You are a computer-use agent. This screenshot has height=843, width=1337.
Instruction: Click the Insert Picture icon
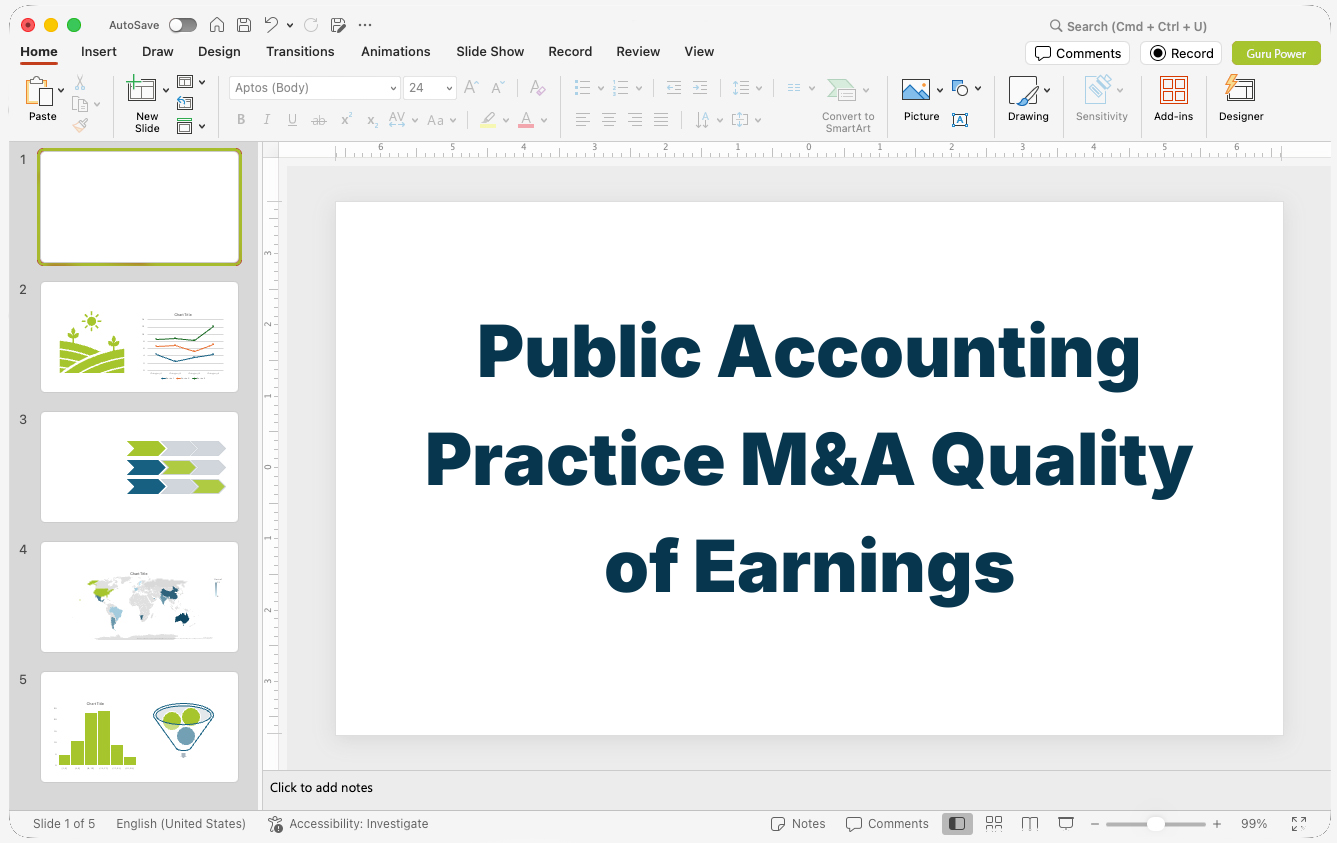[x=916, y=90]
